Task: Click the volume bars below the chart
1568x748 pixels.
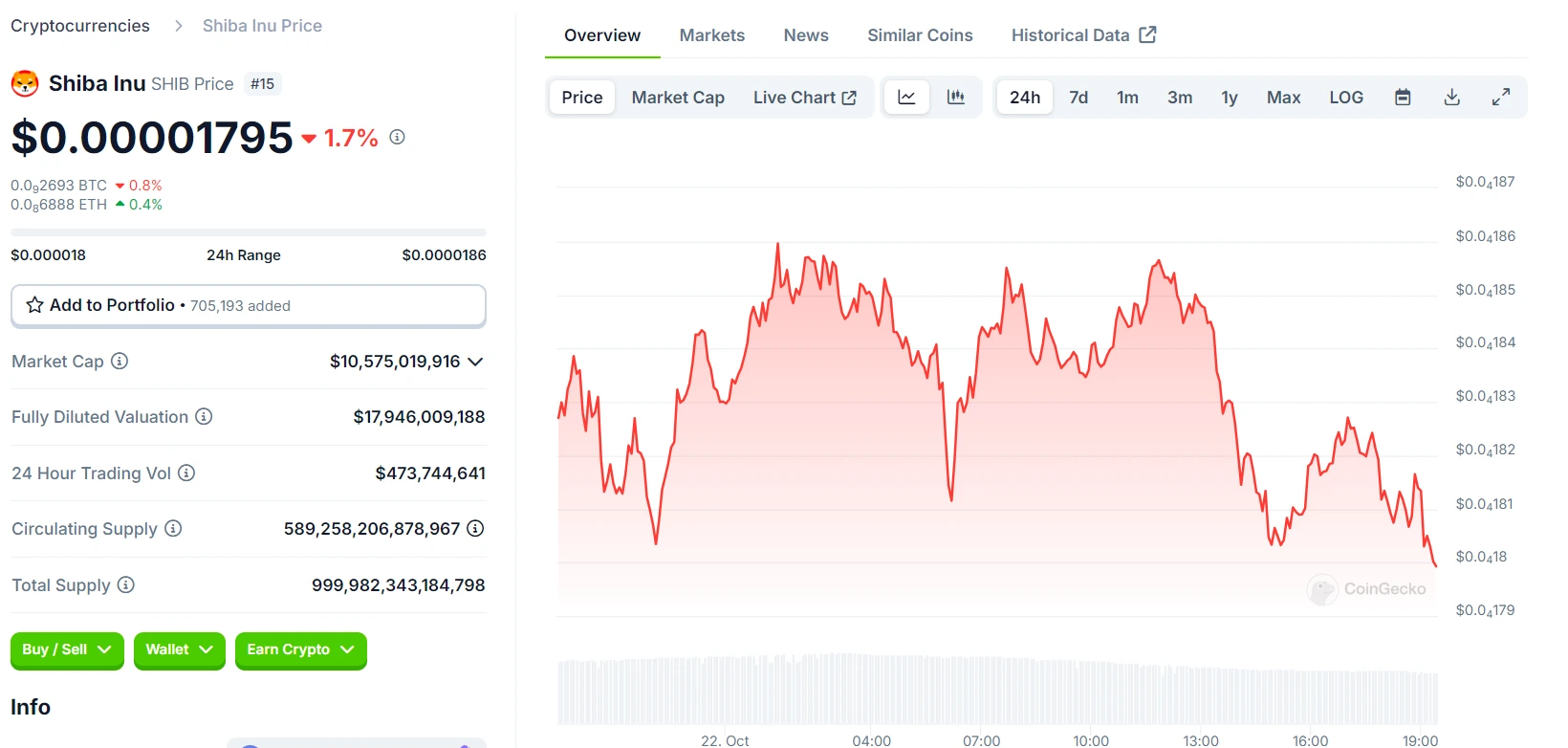Action: click(x=997, y=689)
